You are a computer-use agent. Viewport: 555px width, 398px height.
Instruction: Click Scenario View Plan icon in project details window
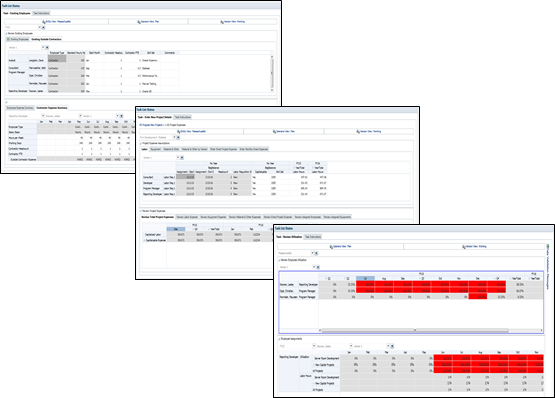coord(274,131)
